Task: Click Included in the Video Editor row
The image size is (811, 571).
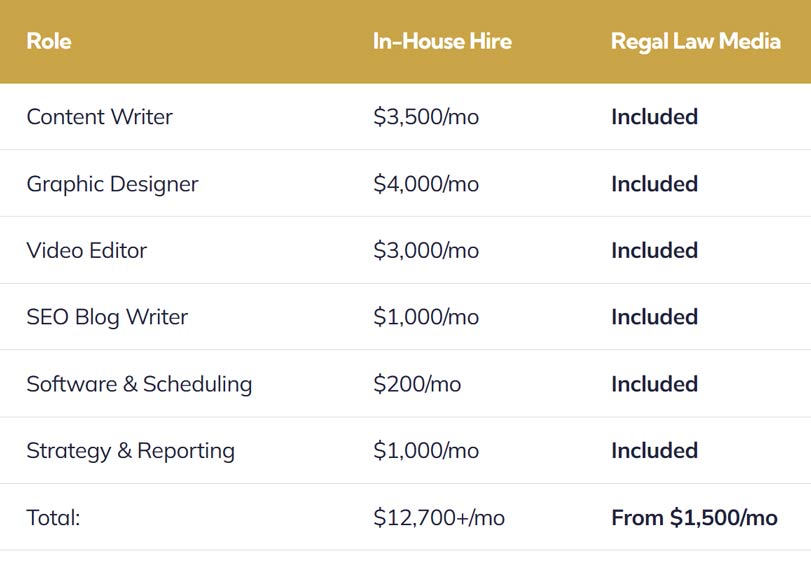Action: coord(654,250)
